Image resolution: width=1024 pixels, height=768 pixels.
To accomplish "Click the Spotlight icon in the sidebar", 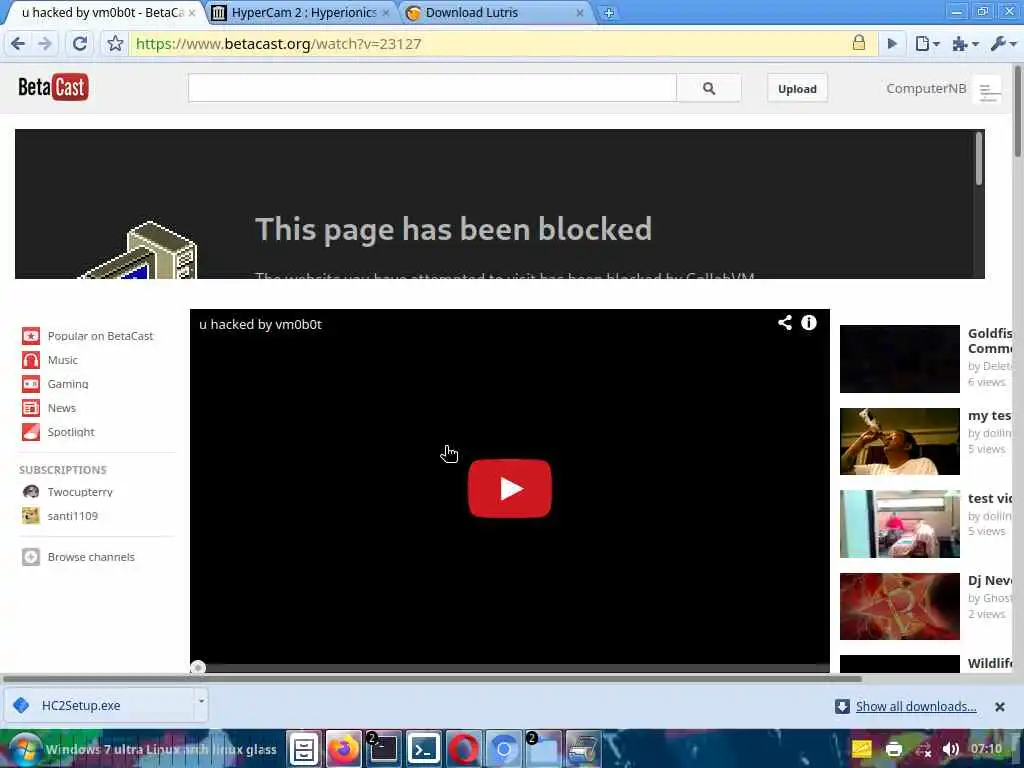I will [31, 432].
